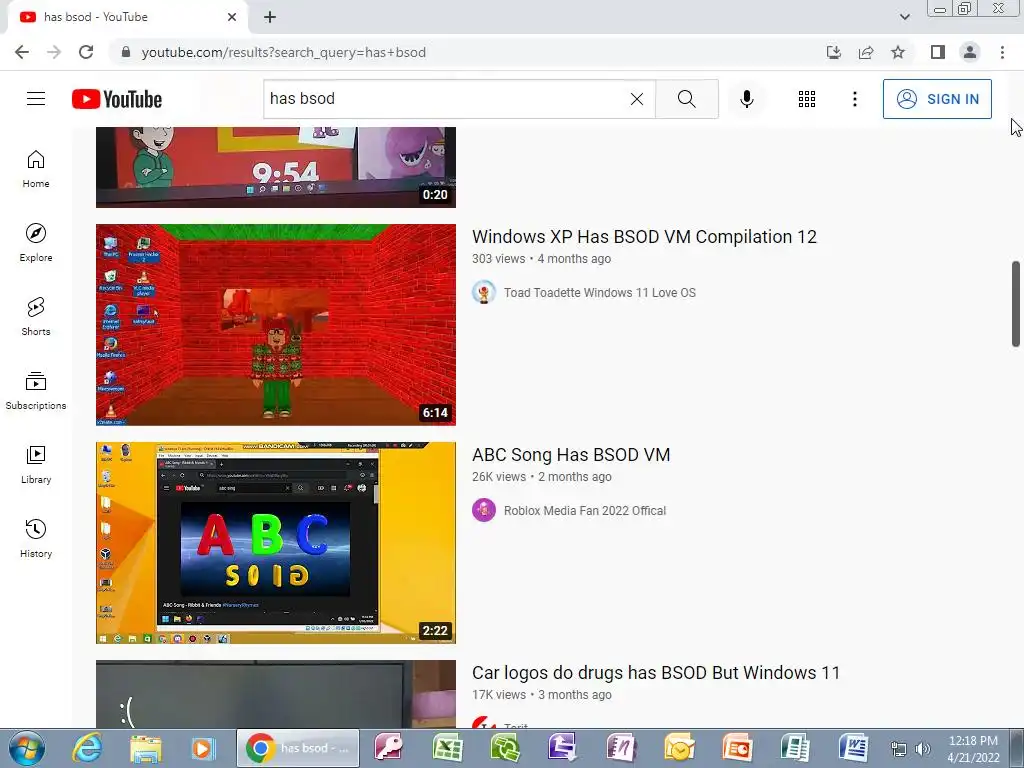Open Windows Explorer folder in taskbar

[x=146, y=748]
